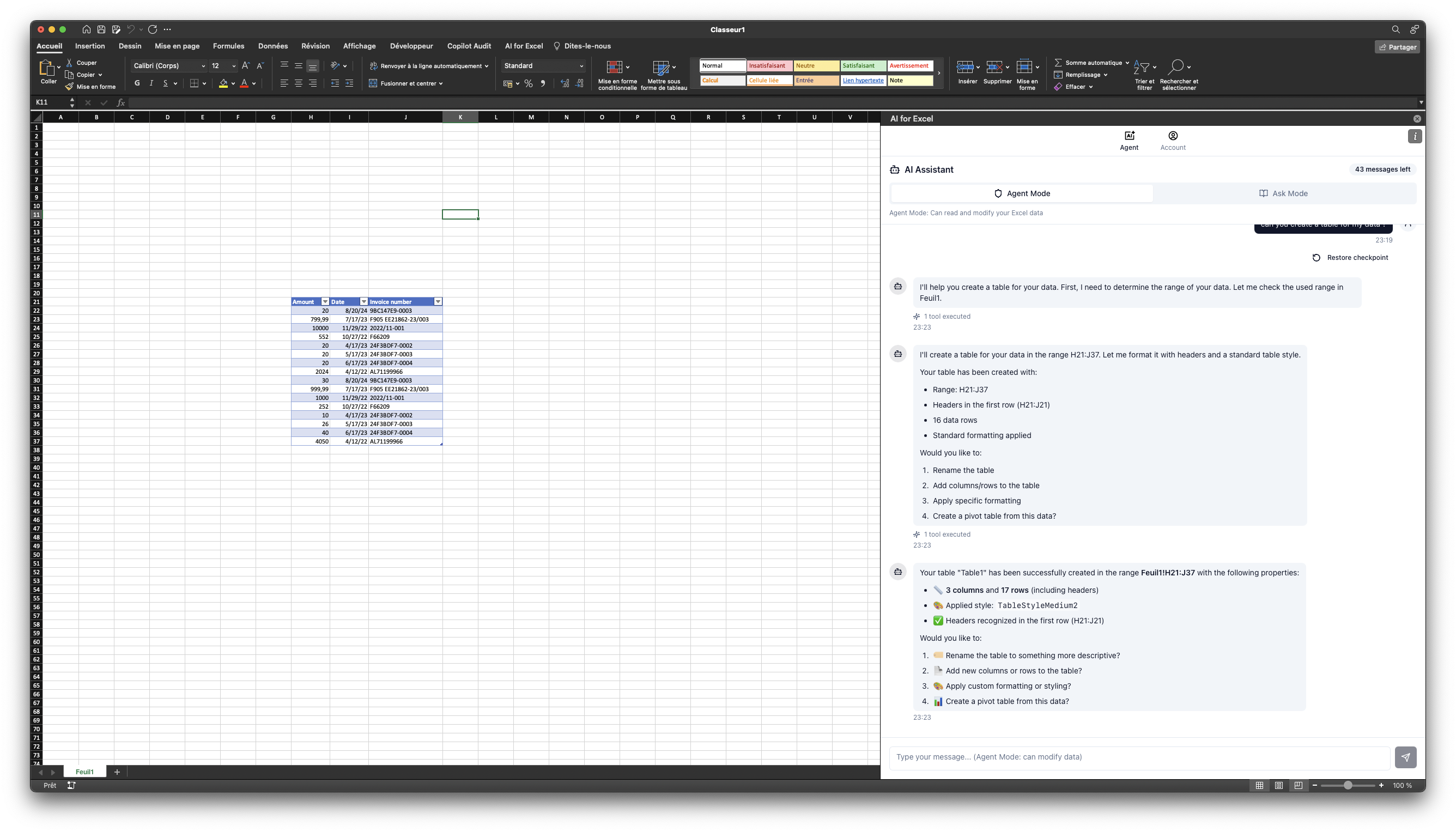Open the Standard number format dropdown

coord(543,66)
